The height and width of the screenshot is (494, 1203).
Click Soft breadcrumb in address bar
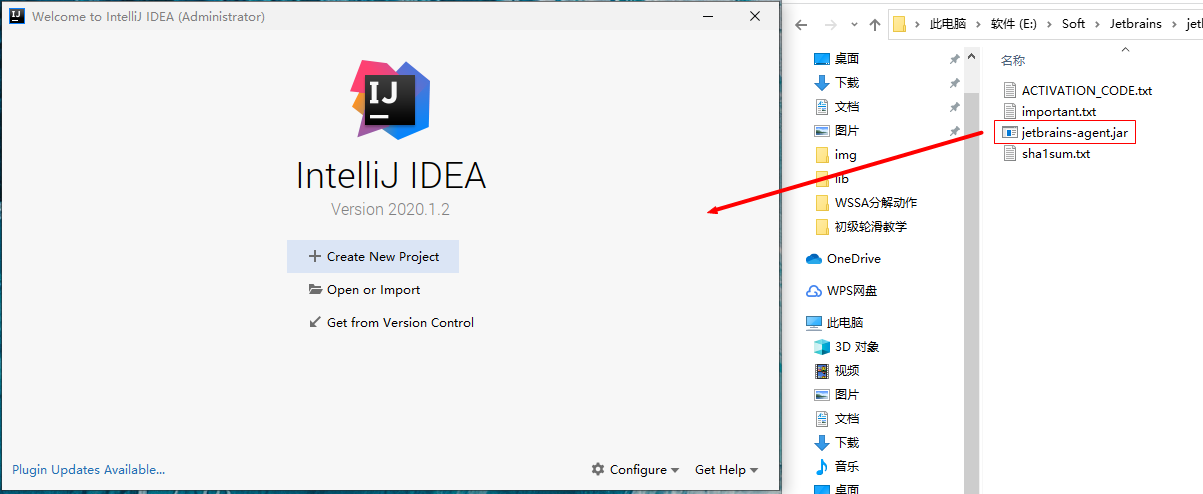(x=1073, y=24)
